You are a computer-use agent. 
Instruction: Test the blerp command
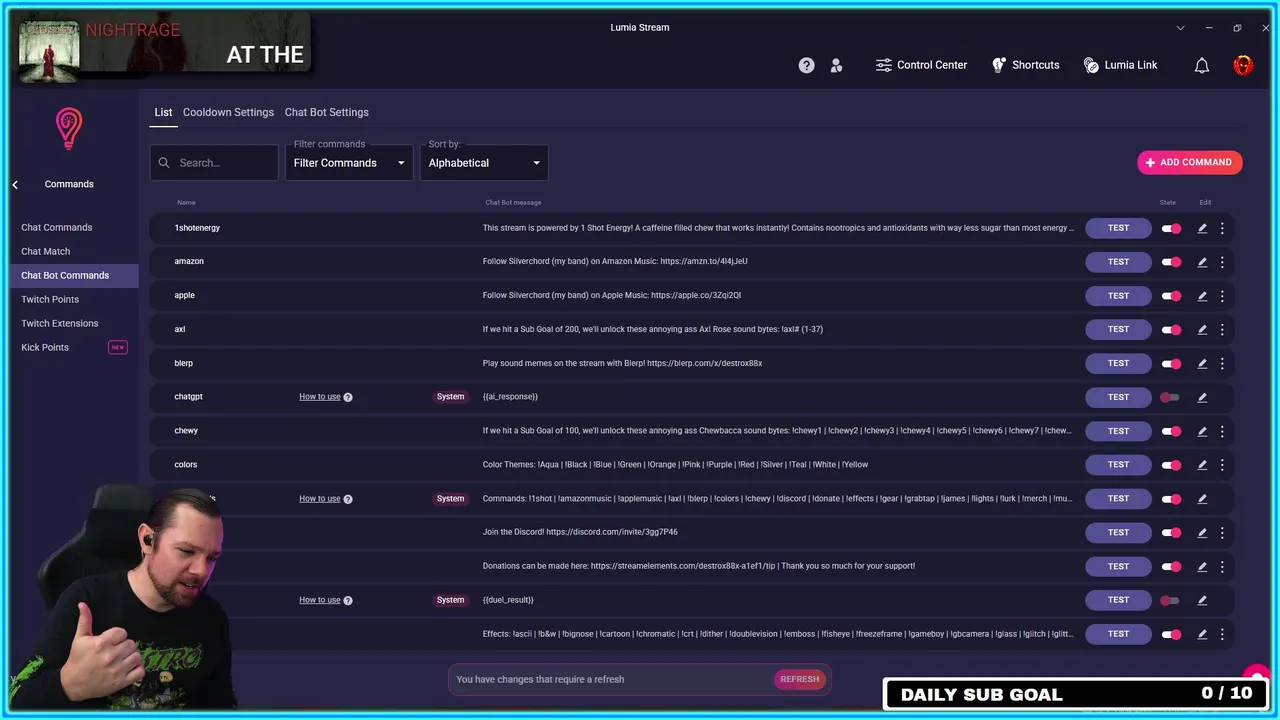coord(1118,363)
